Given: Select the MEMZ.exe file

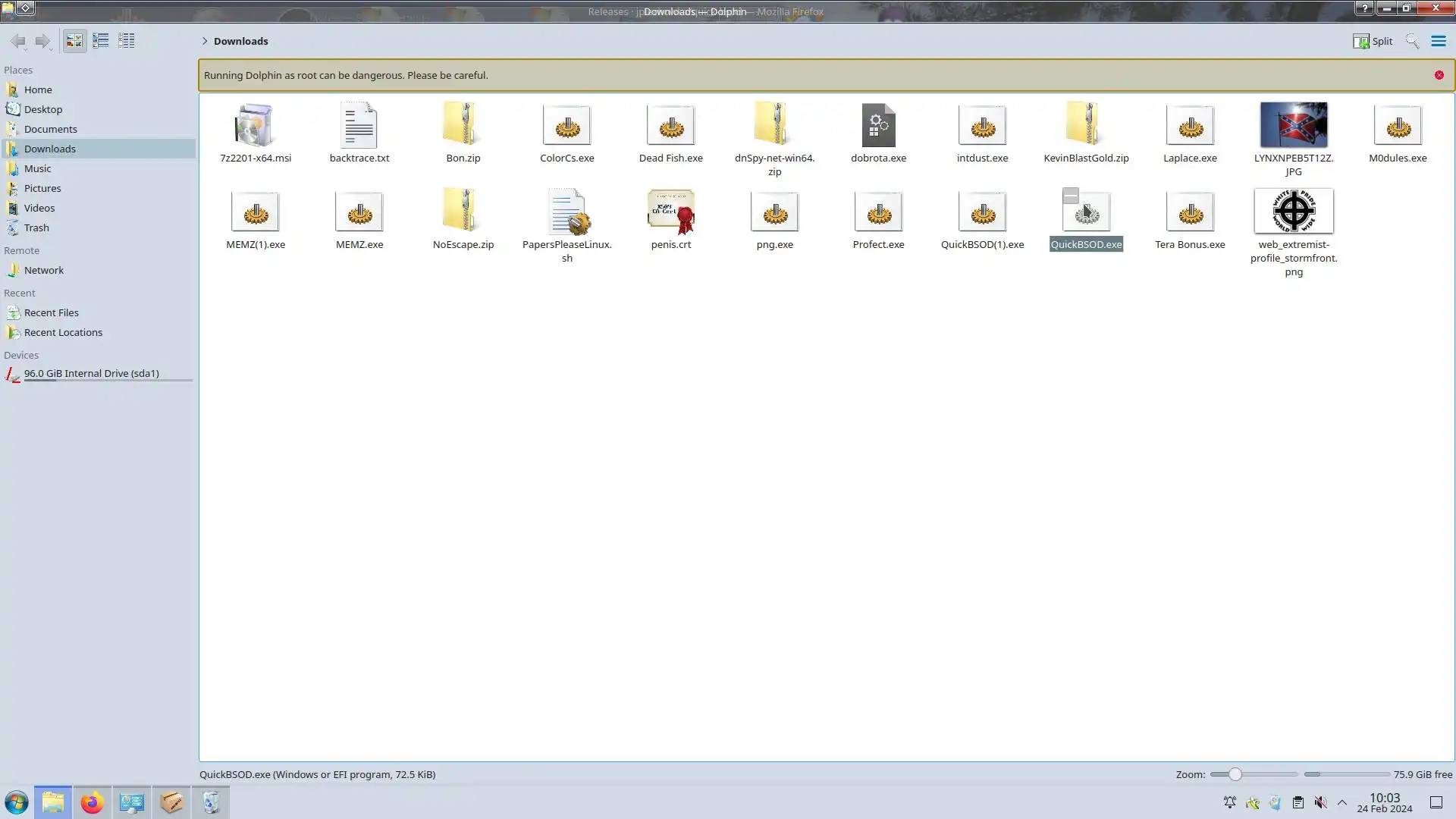Looking at the screenshot, I should coord(359,212).
